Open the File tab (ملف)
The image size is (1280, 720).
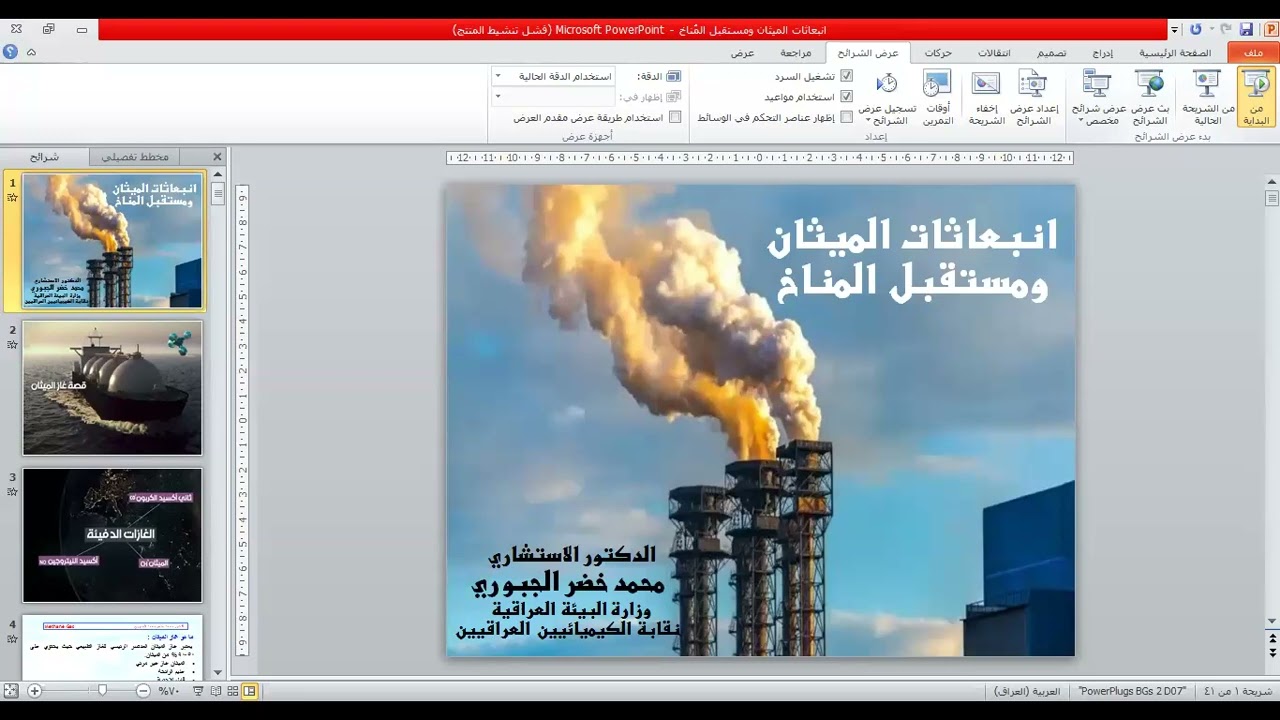tap(1253, 53)
